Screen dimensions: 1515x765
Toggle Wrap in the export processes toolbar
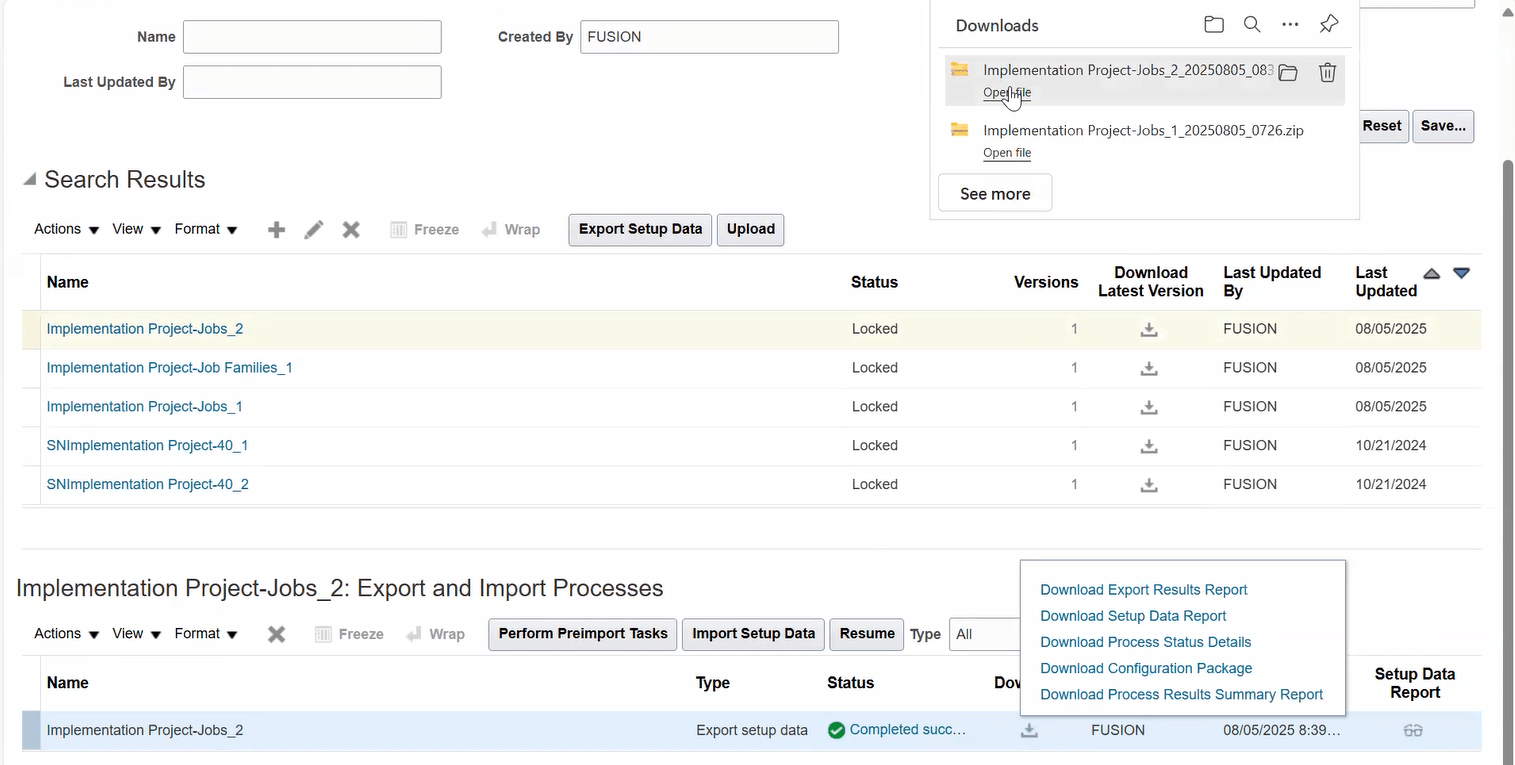click(x=436, y=633)
